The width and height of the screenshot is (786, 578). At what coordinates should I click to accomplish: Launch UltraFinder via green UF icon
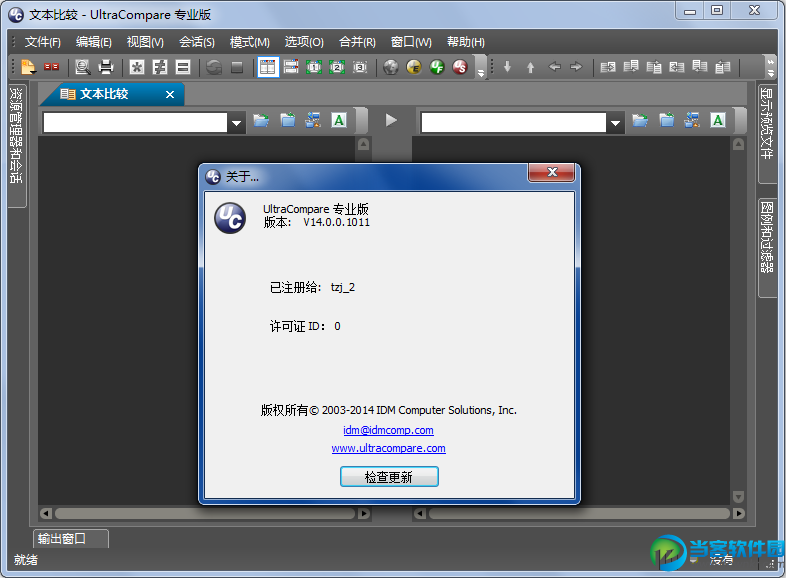[x=437, y=67]
